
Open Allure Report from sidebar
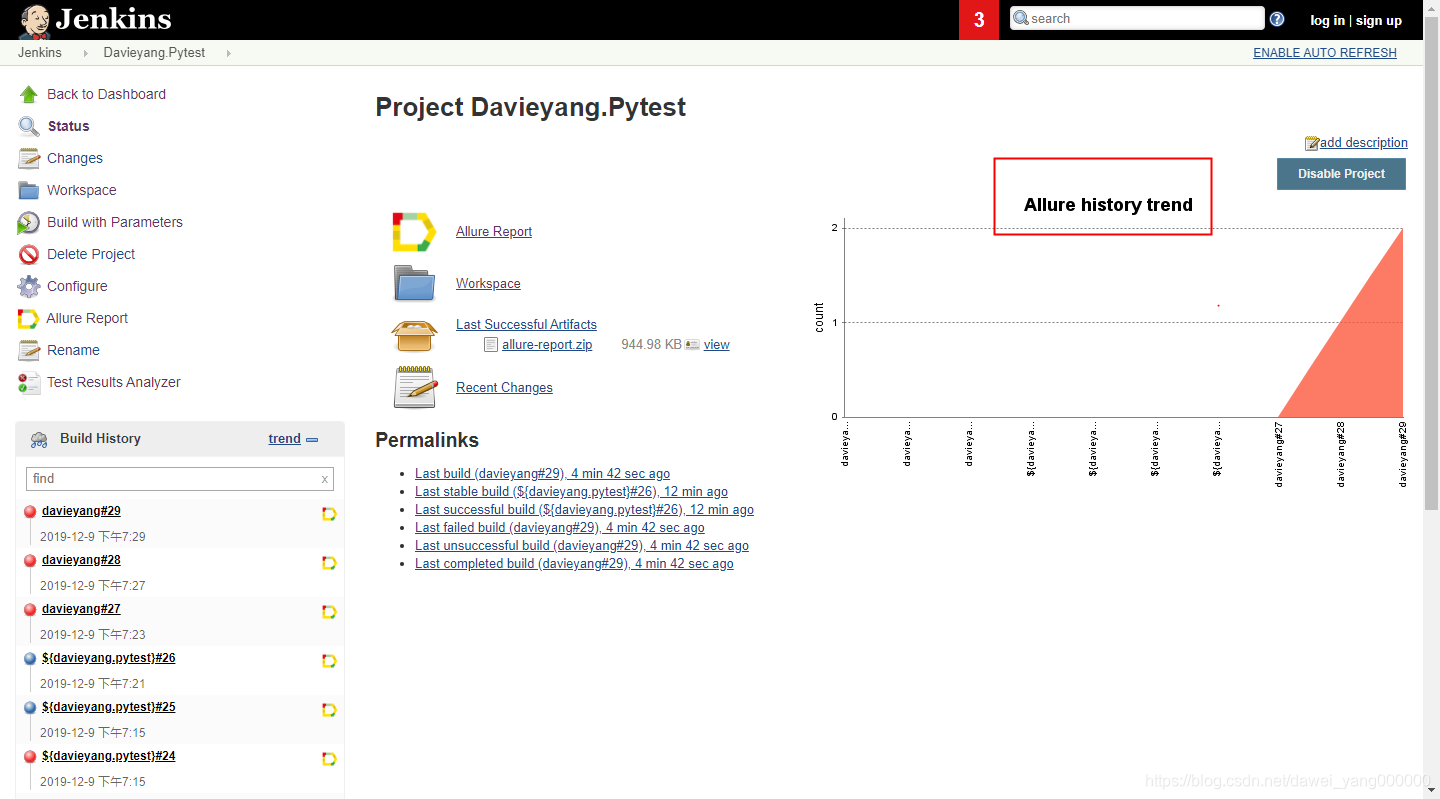(87, 318)
